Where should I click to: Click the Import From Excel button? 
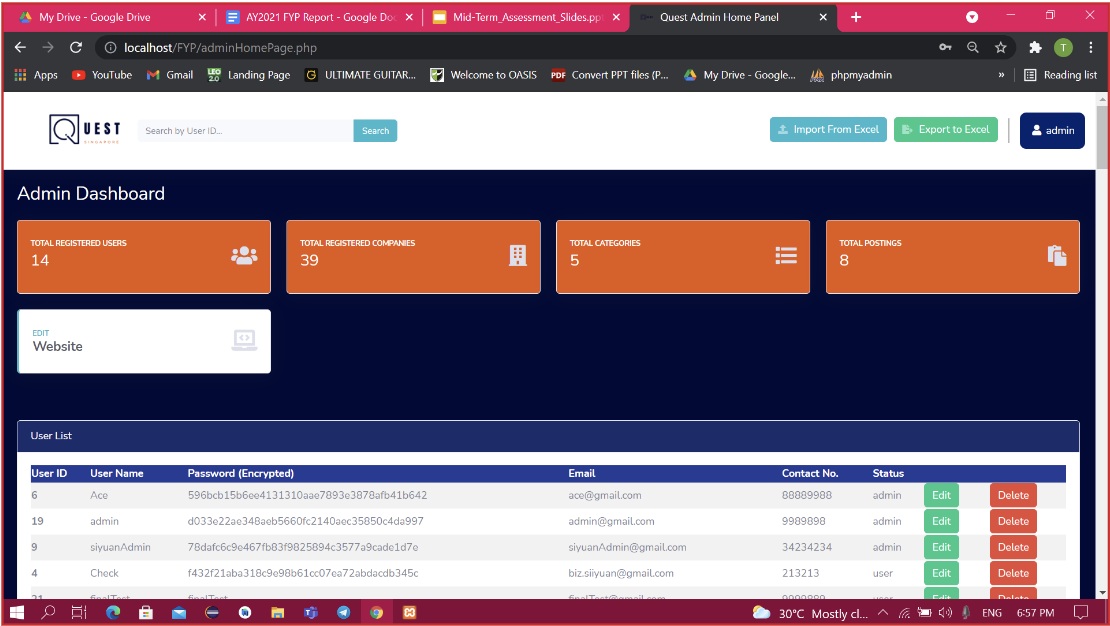click(x=828, y=129)
